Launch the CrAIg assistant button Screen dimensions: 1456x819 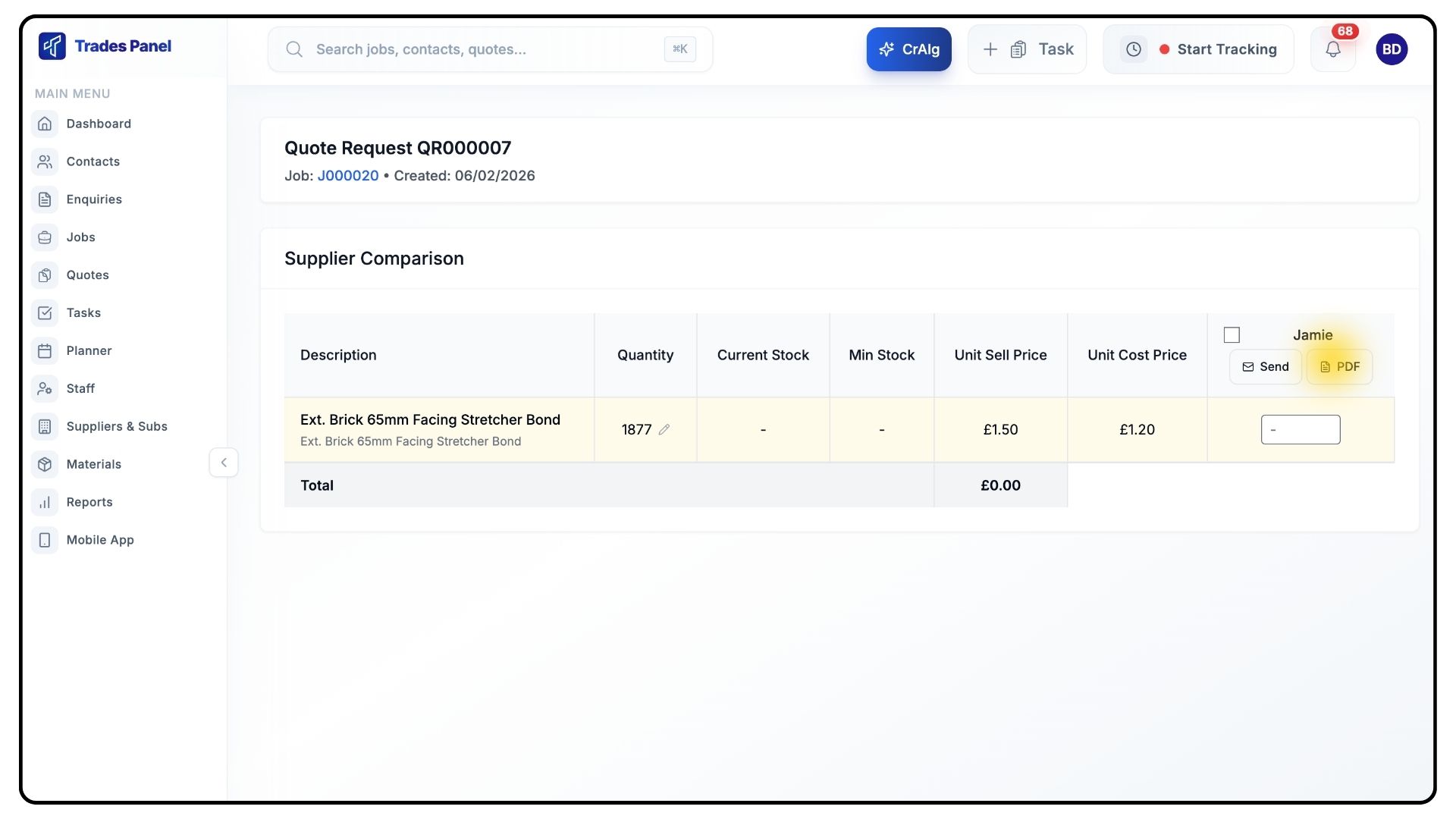coord(908,49)
